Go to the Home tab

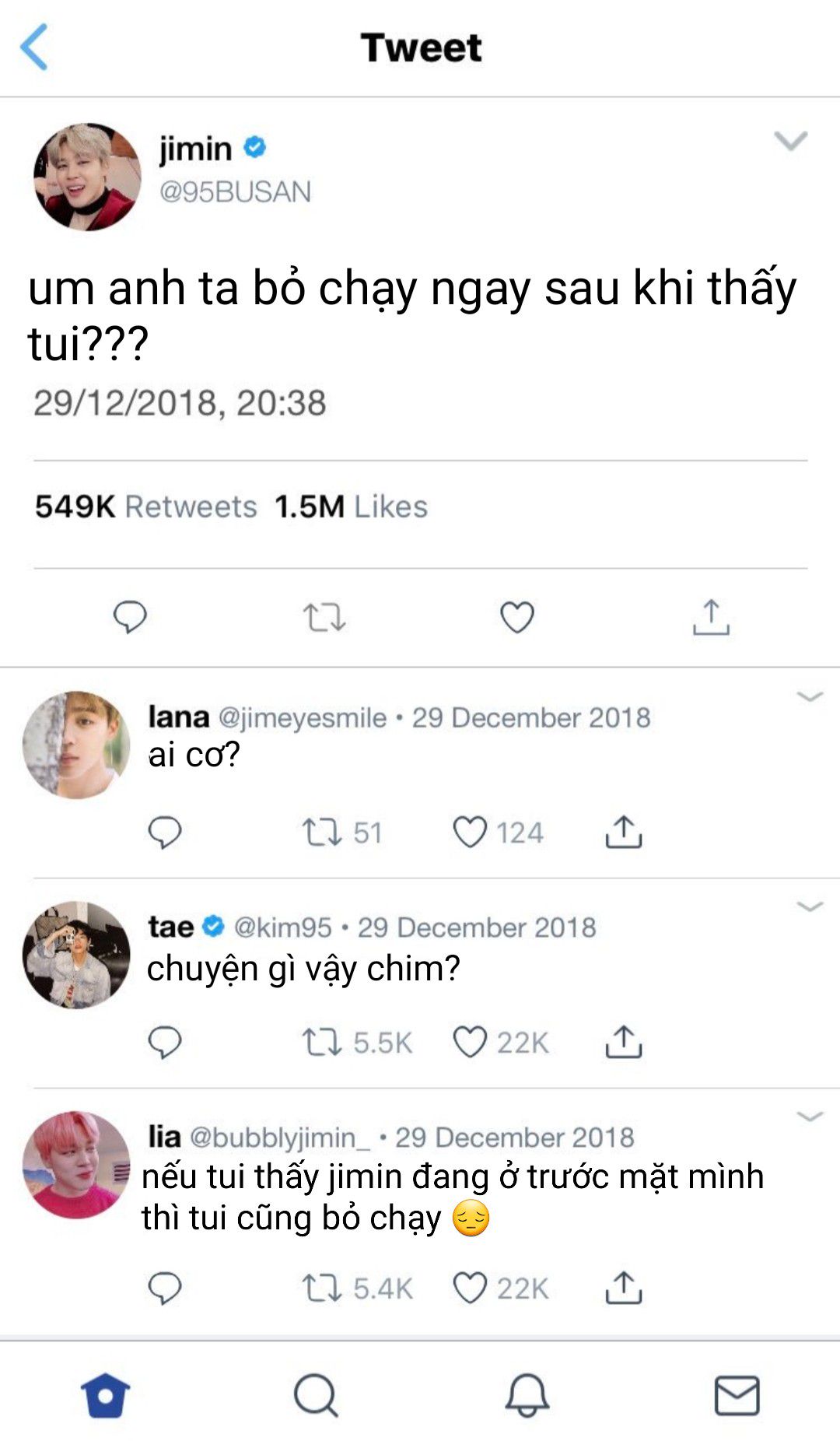[x=106, y=1395]
